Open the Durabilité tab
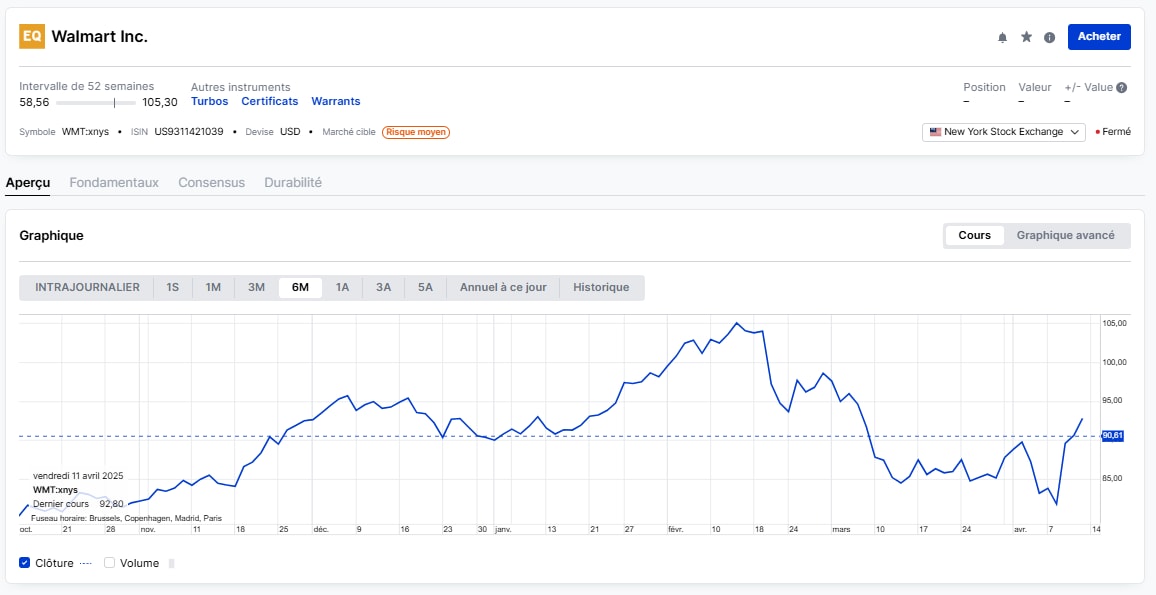This screenshot has width=1156, height=595. click(293, 183)
